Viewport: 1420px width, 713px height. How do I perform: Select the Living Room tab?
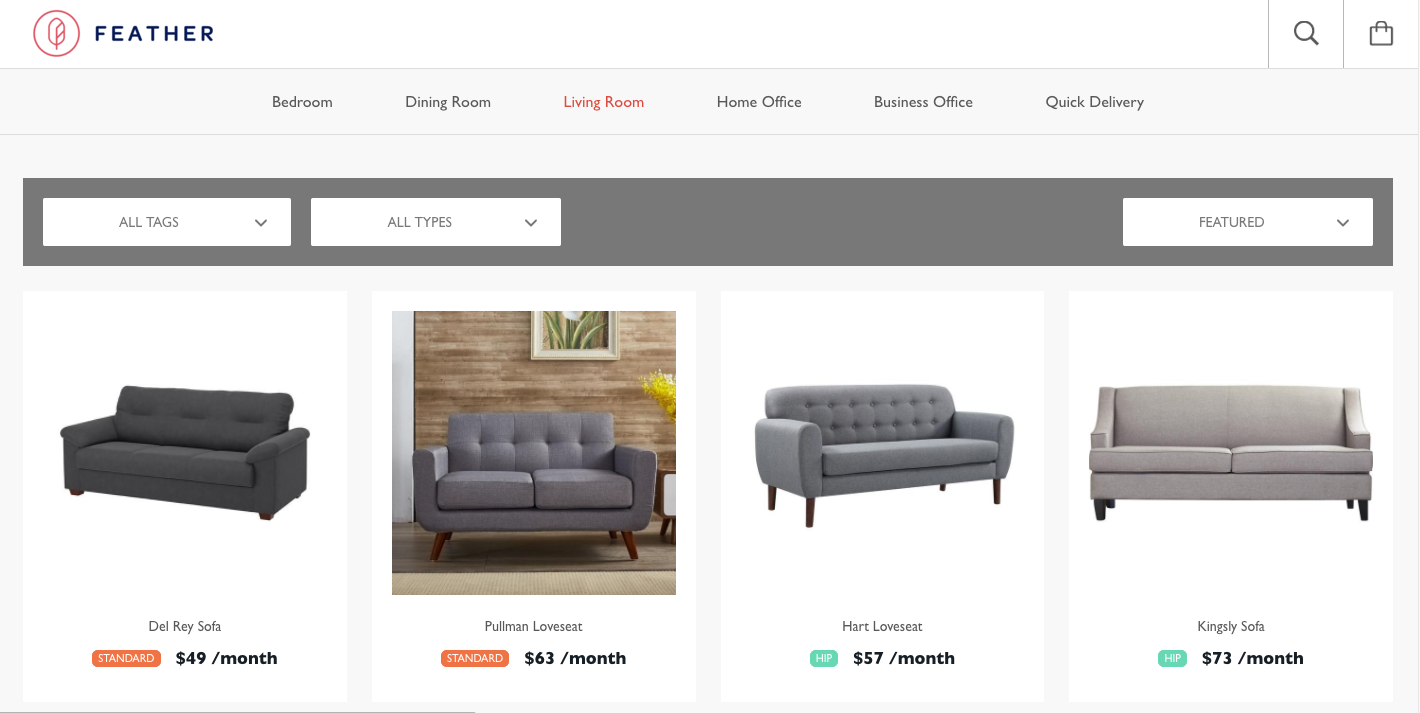coord(604,102)
